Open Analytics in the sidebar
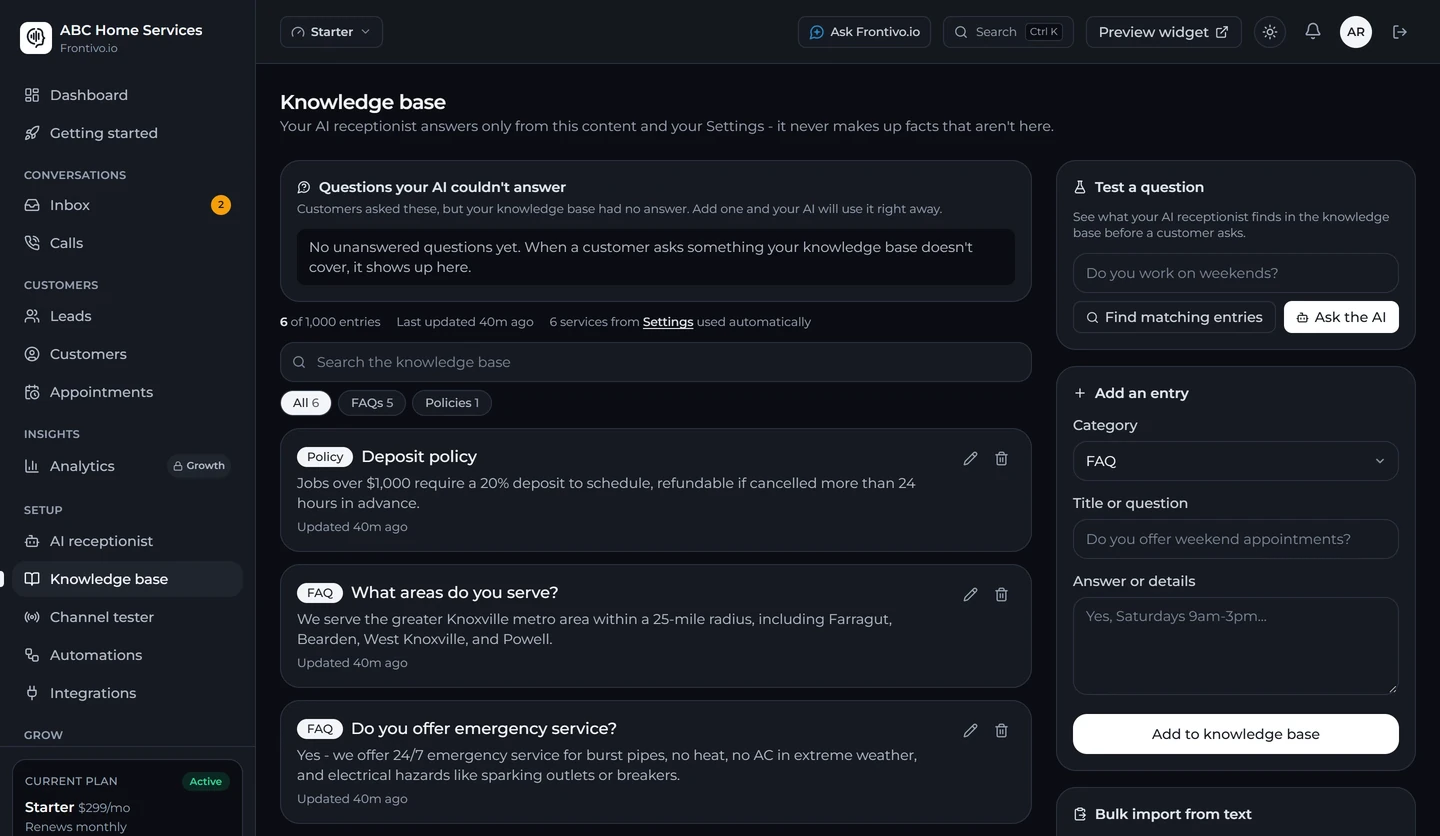The width and height of the screenshot is (1440, 836). [x=127, y=466]
